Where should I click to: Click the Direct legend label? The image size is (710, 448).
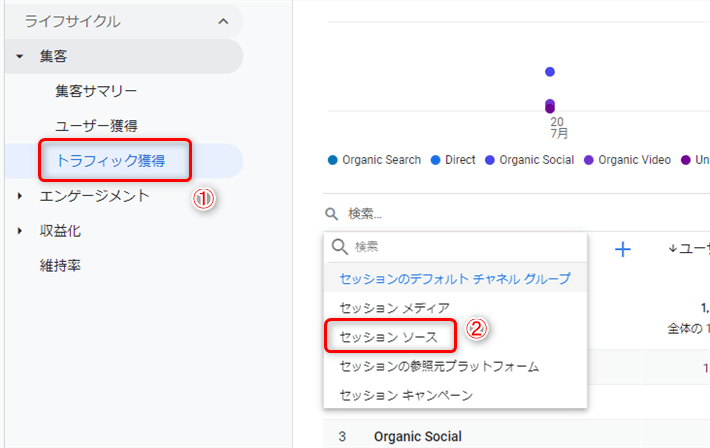point(461,160)
